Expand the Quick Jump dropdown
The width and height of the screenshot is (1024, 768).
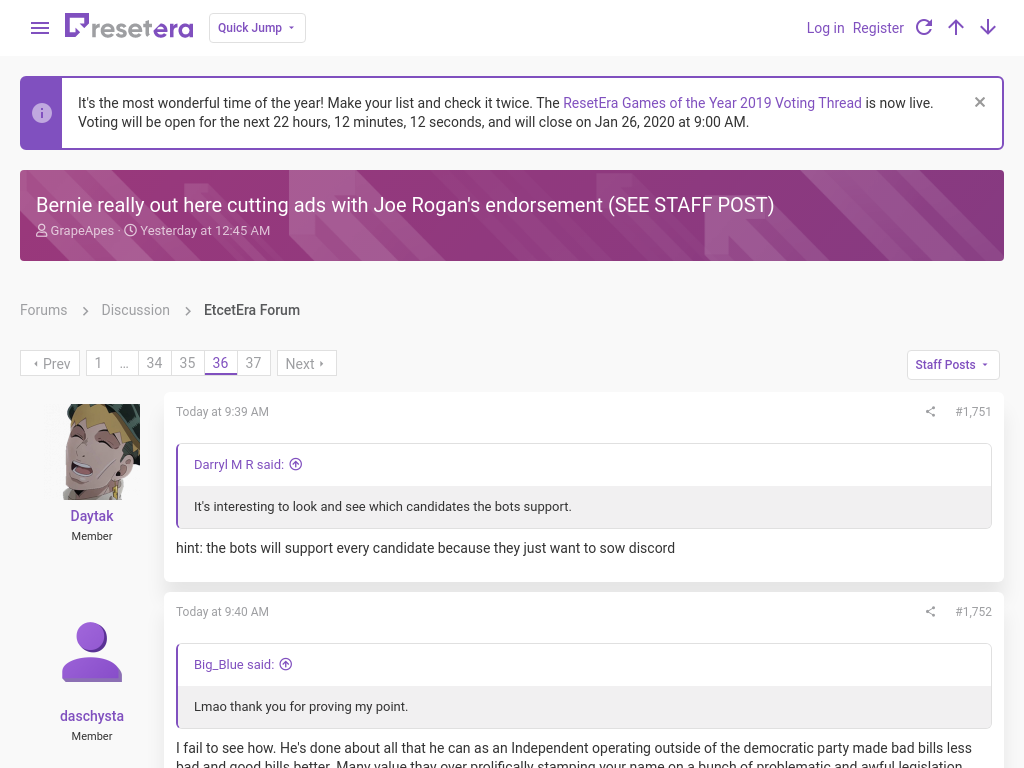point(257,28)
